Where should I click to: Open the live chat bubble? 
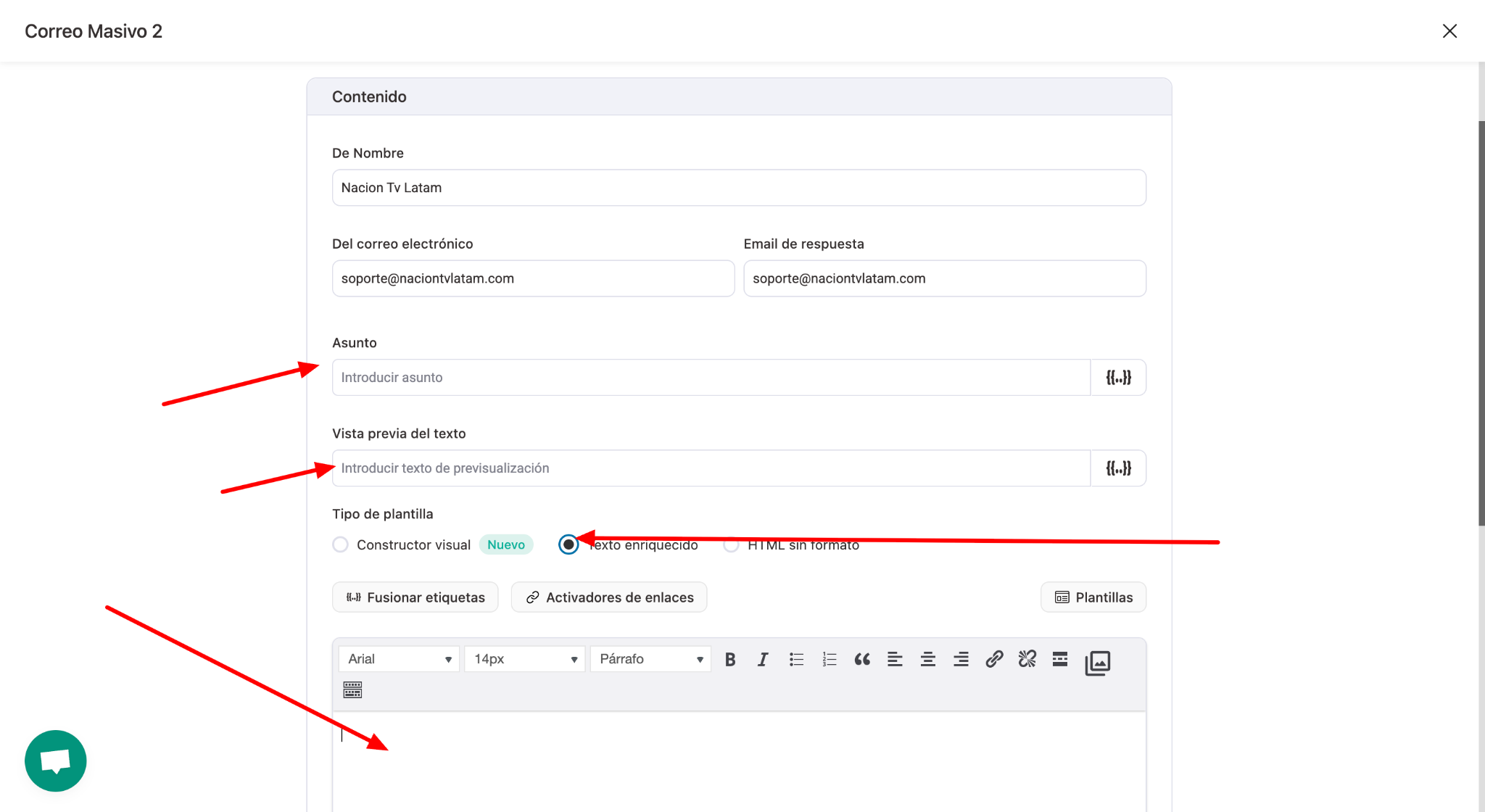56,761
